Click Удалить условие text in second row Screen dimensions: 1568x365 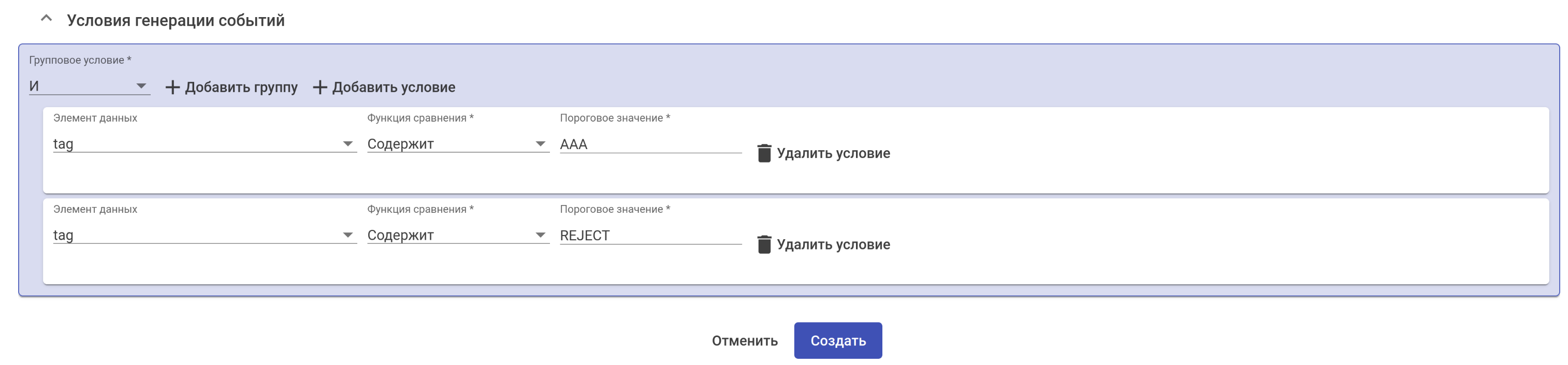[x=833, y=244]
